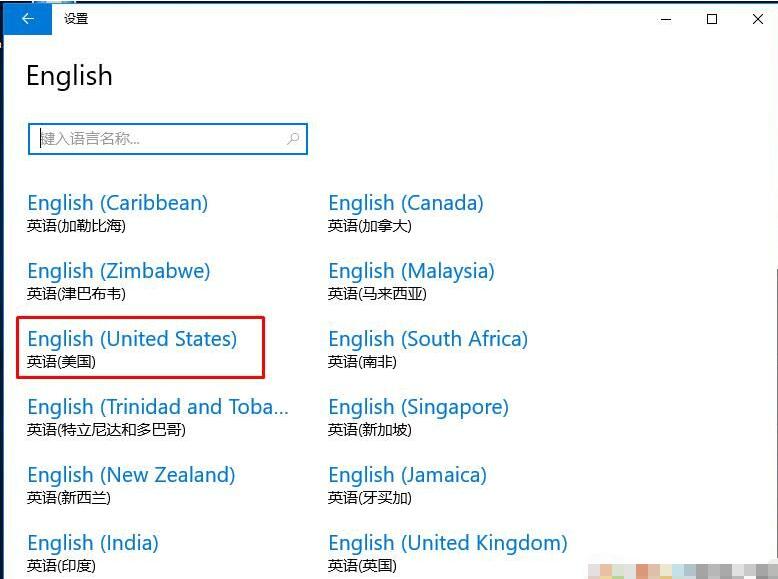Select English (Canada)
This screenshot has width=778, height=579.
point(405,203)
